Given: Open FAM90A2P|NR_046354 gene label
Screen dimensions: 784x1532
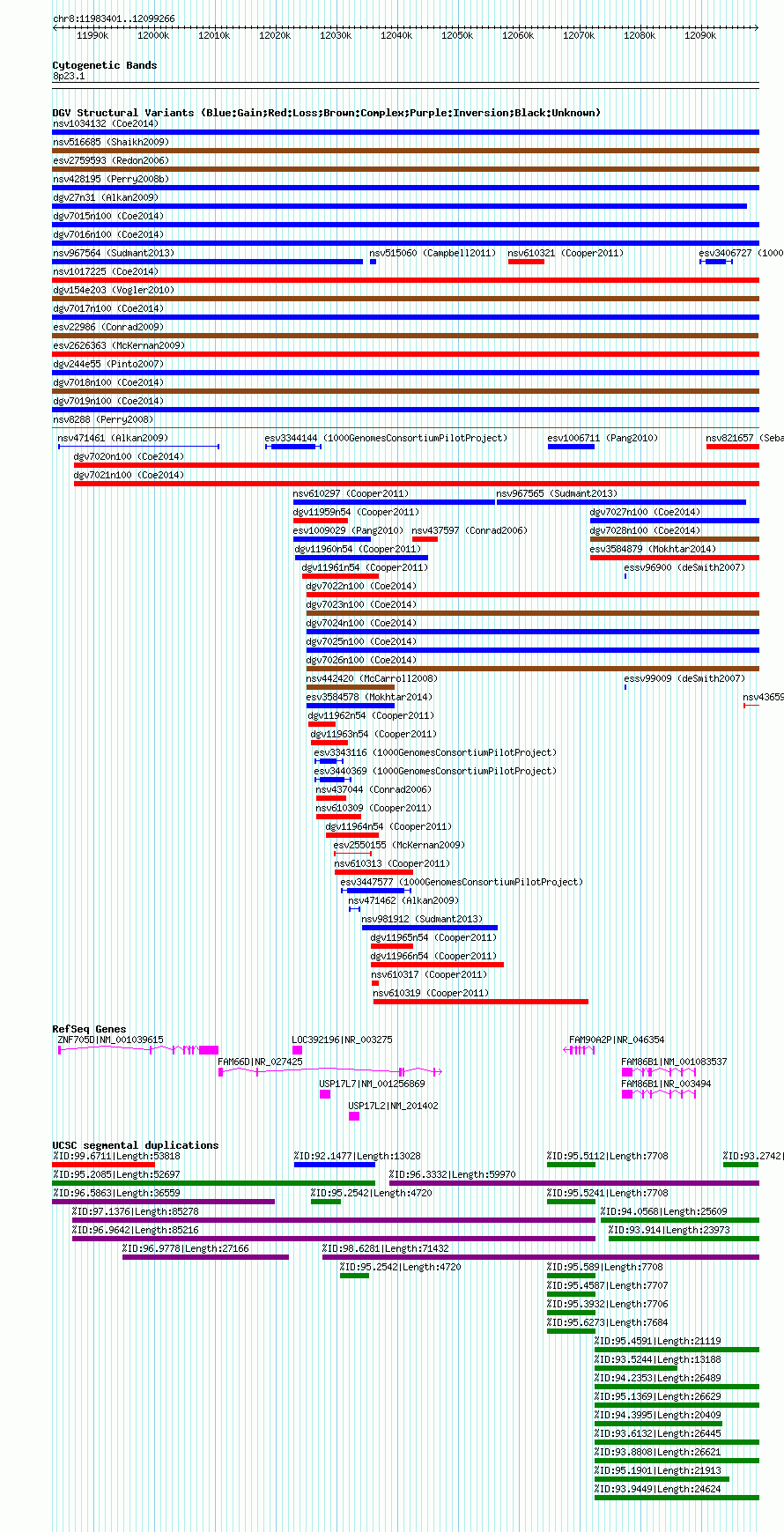Looking at the screenshot, I should coord(618,1040).
